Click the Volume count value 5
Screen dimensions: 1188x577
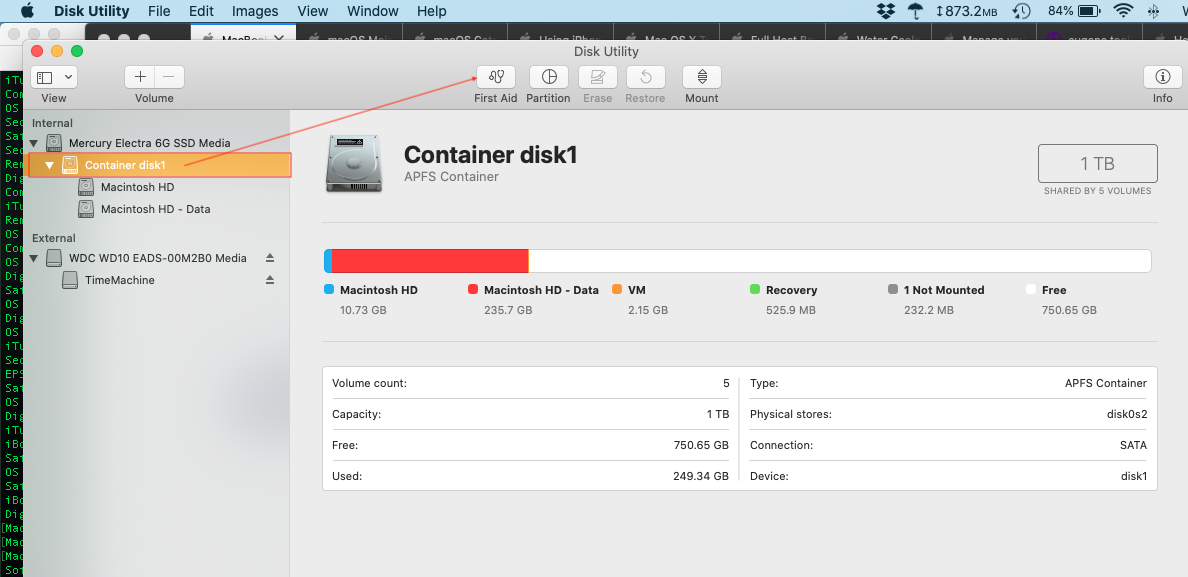pos(726,383)
